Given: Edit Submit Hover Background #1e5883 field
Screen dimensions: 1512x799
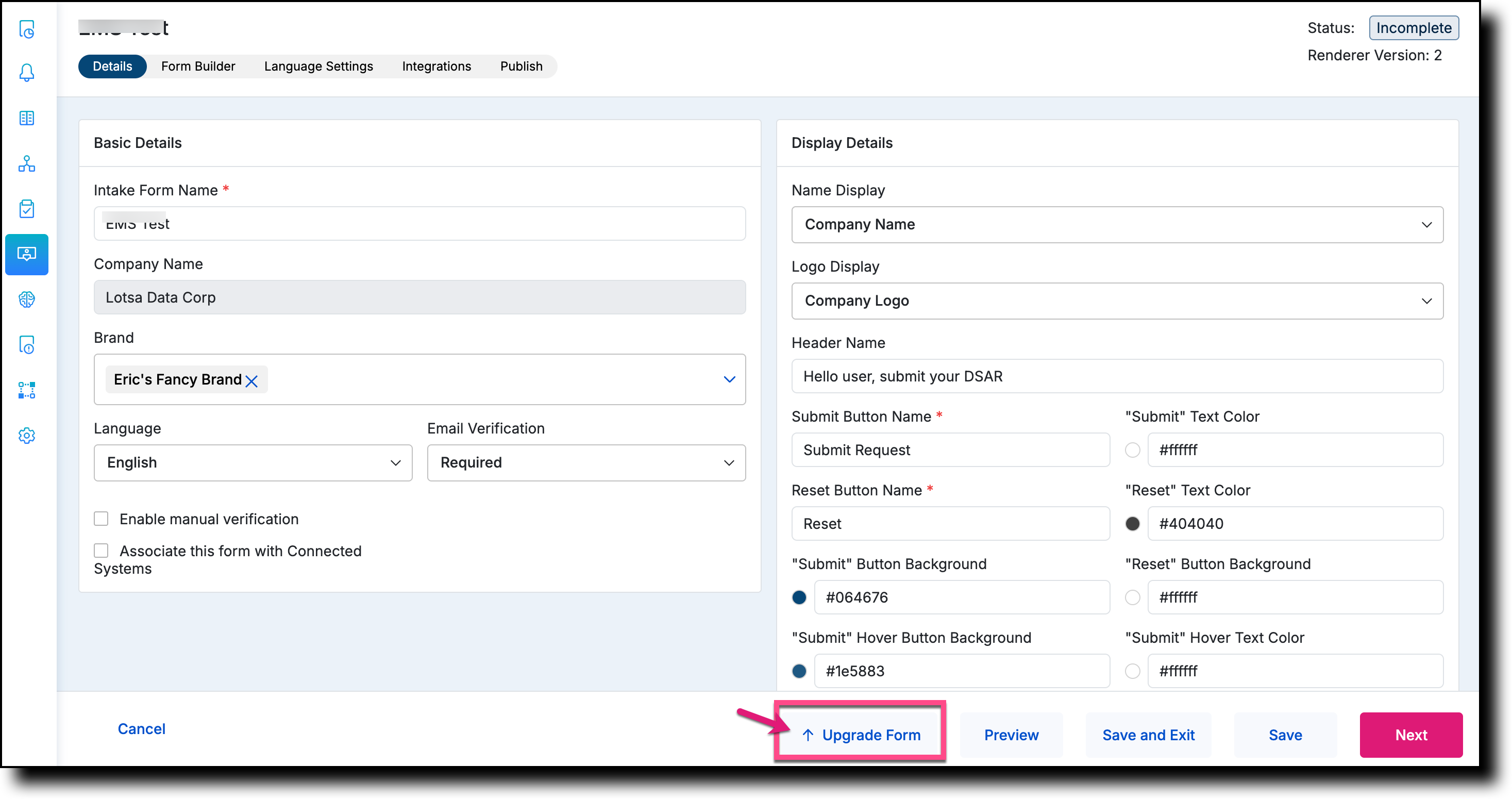Looking at the screenshot, I should pos(962,671).
